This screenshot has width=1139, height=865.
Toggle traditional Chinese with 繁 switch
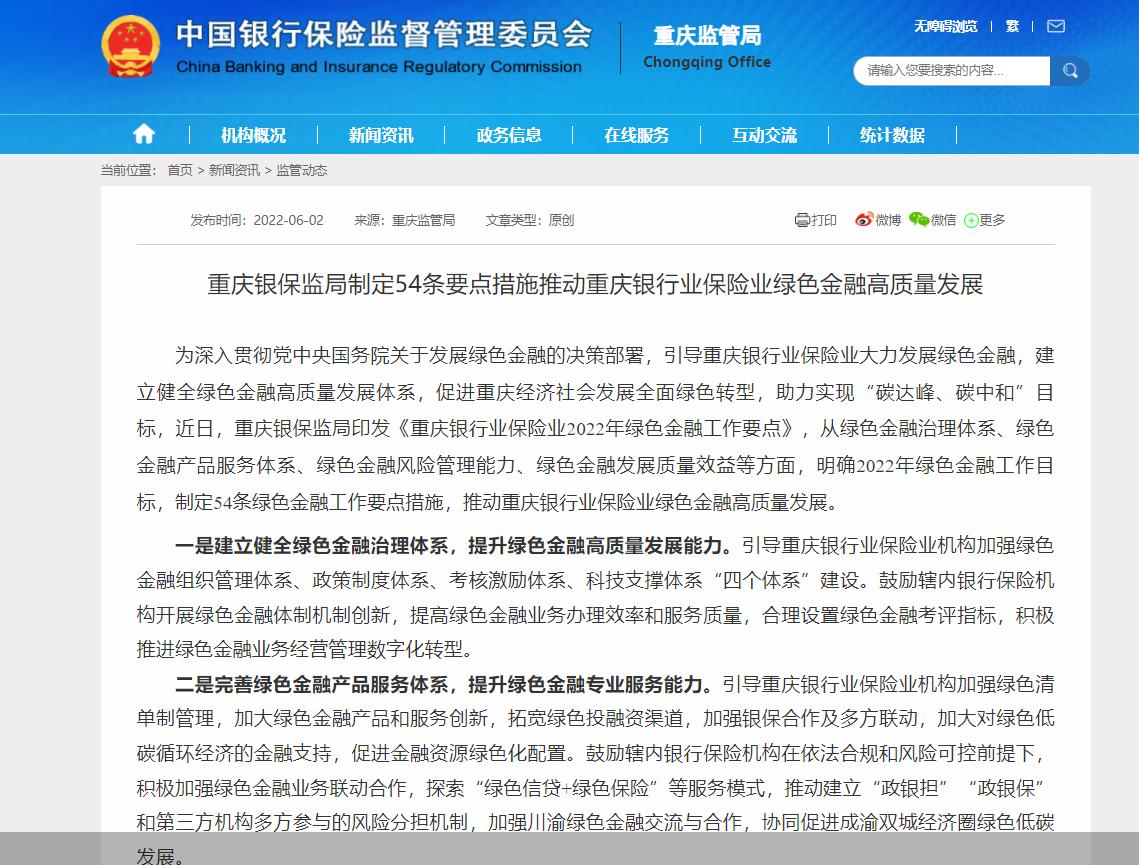pos(1011,26)
